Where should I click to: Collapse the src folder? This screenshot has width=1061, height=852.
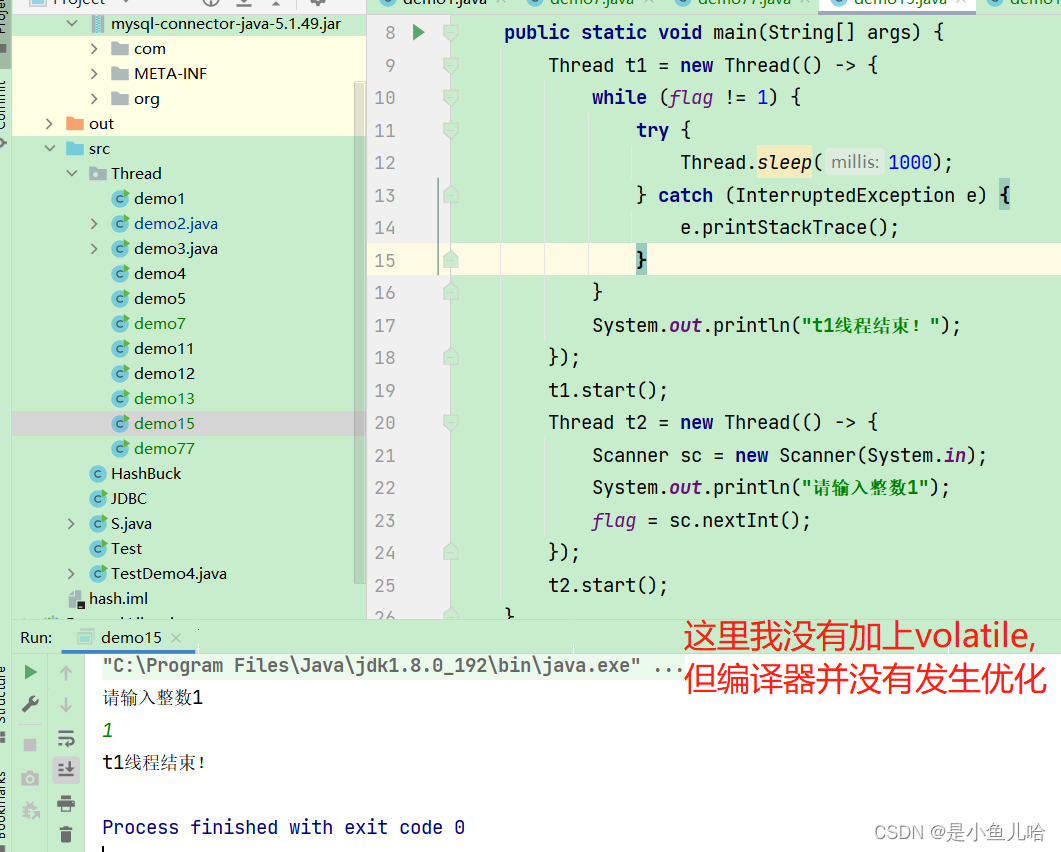point(49,148)
